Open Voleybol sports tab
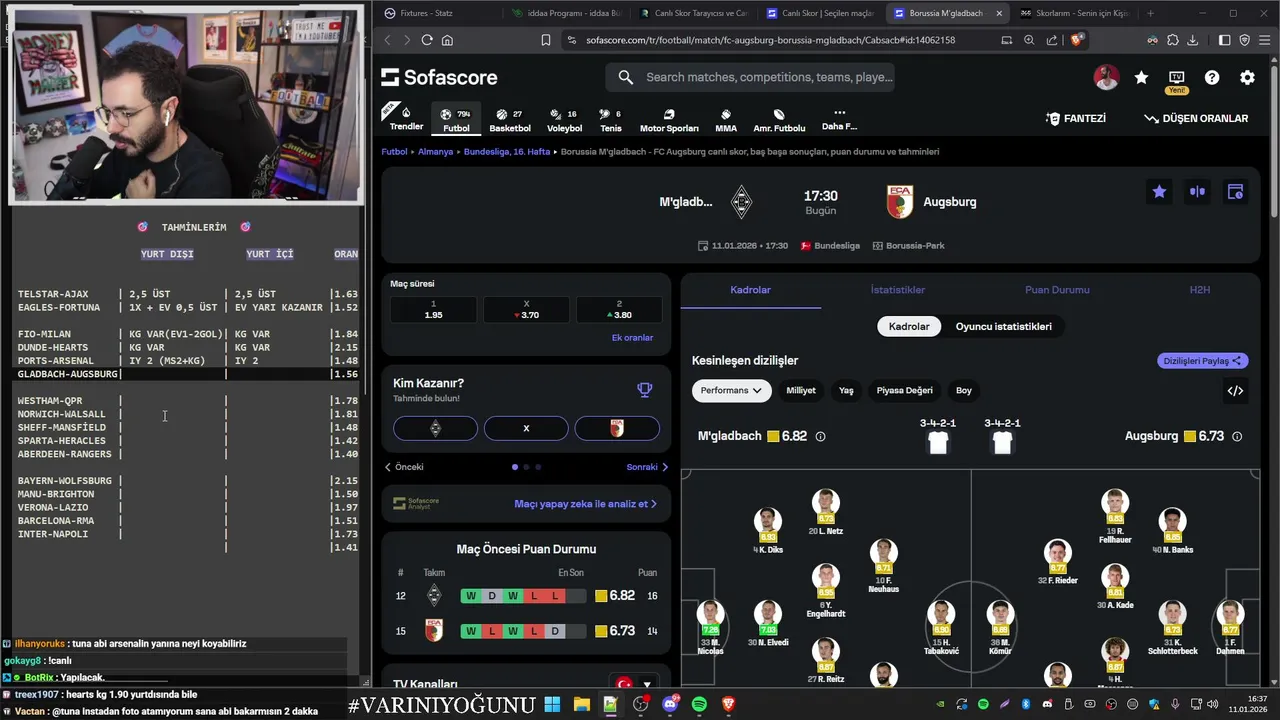 [x=564, y=119]
